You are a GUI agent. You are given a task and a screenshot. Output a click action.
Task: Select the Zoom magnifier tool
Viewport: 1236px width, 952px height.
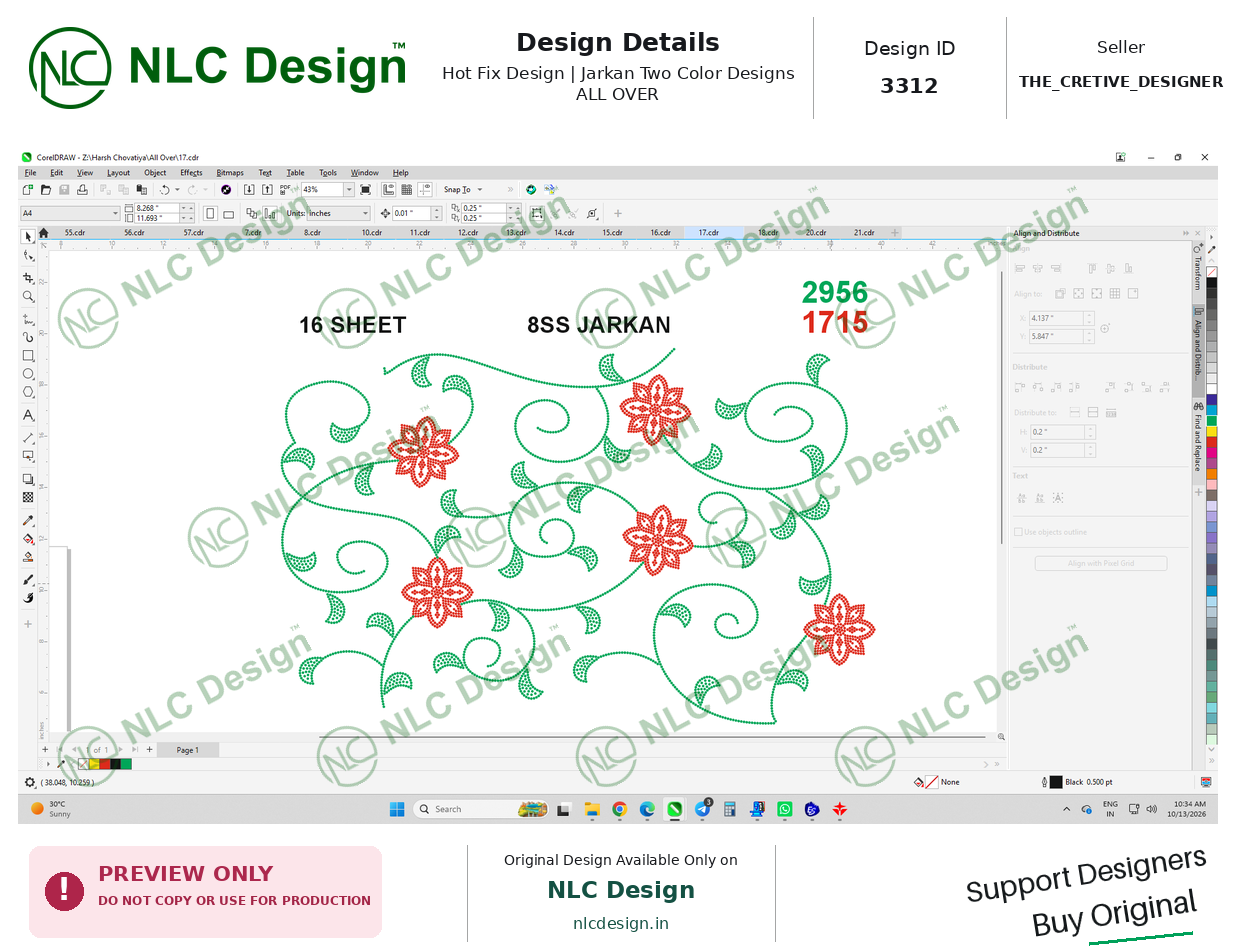coord(28,296)
